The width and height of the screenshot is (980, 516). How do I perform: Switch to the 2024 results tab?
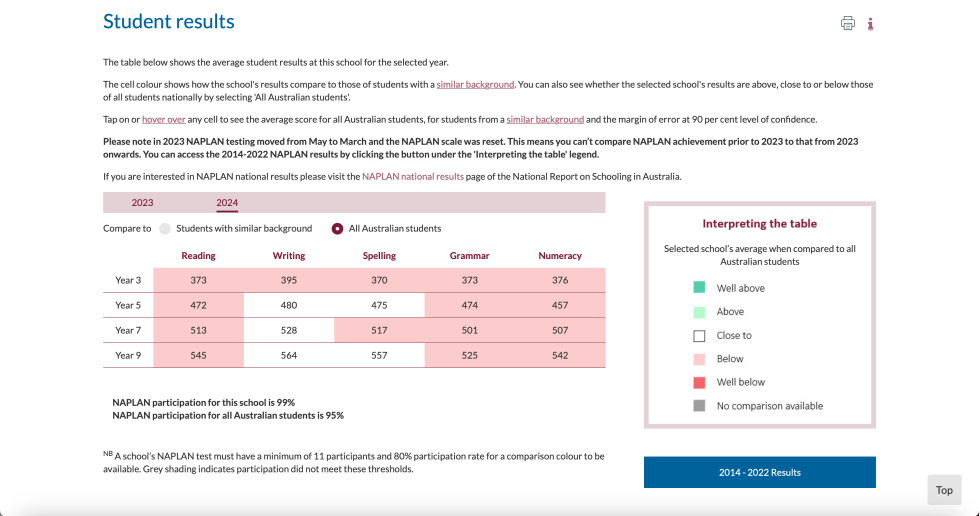227,202
